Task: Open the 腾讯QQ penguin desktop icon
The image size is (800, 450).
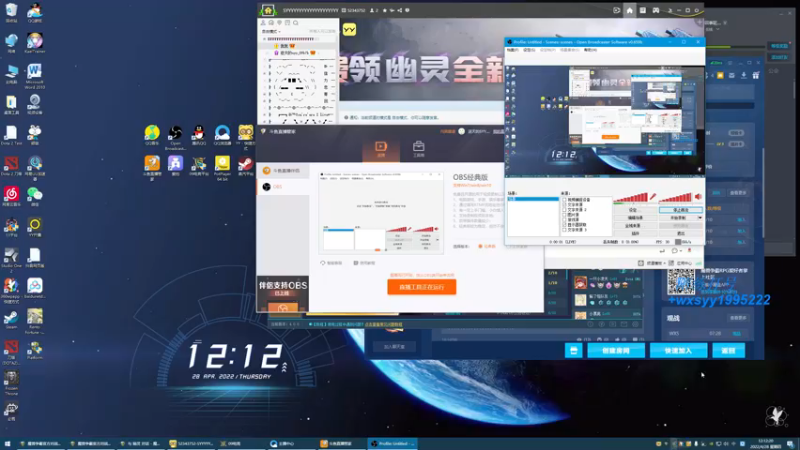Action: click(198, 136)
